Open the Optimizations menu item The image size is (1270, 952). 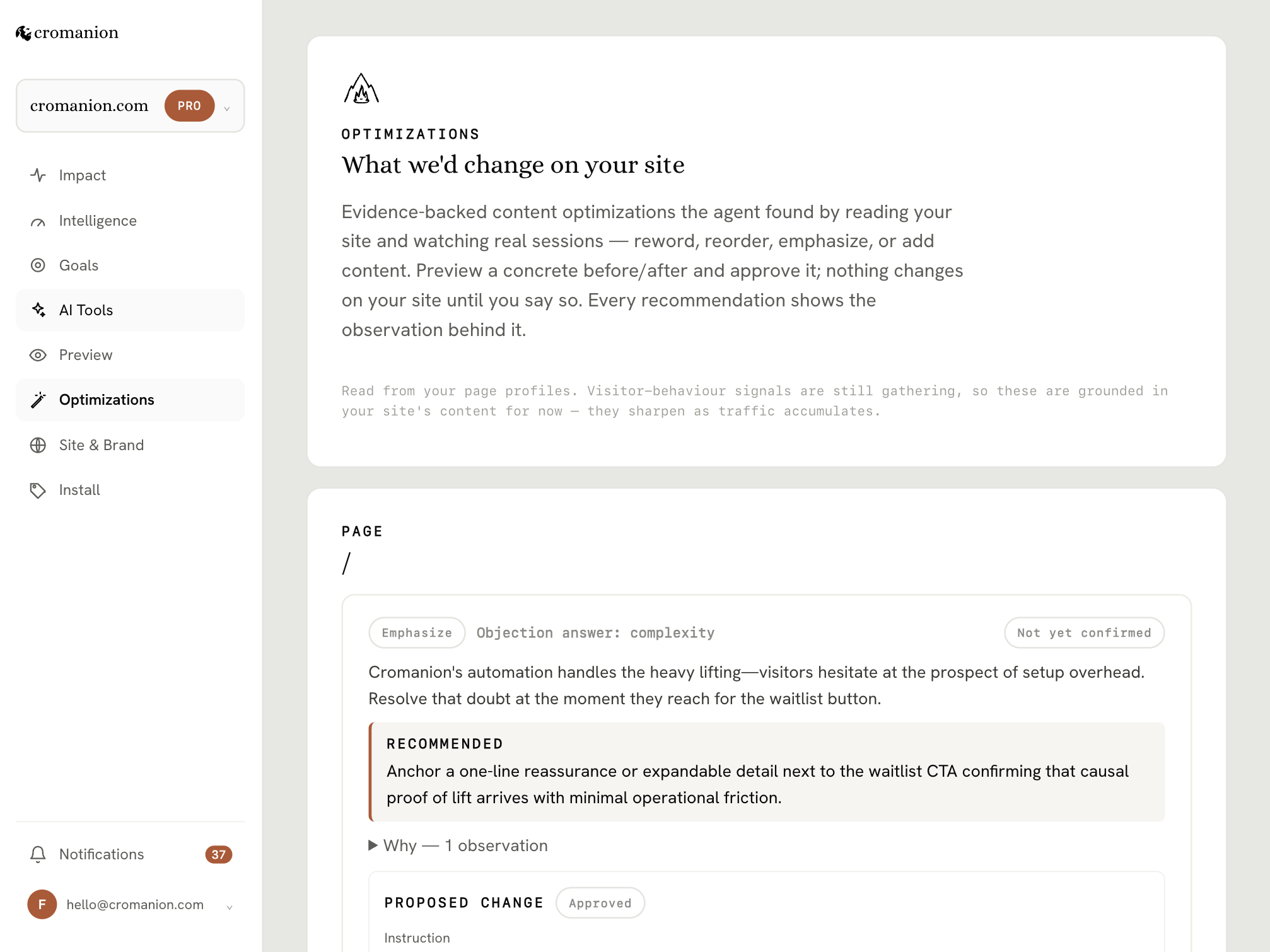coord(131,400)
